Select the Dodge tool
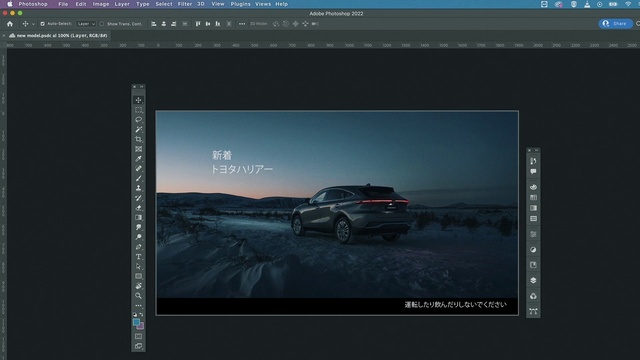 [x=138, y=237]
